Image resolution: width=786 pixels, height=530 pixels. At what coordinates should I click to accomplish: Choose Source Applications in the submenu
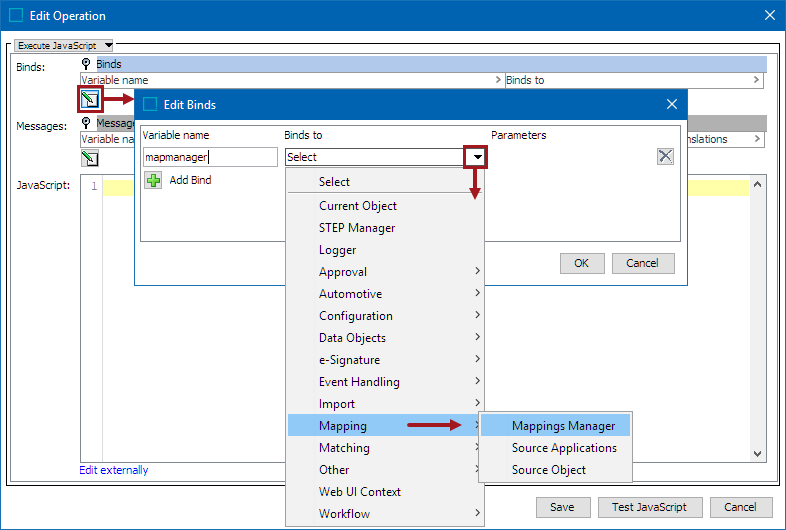click(564, 448)
